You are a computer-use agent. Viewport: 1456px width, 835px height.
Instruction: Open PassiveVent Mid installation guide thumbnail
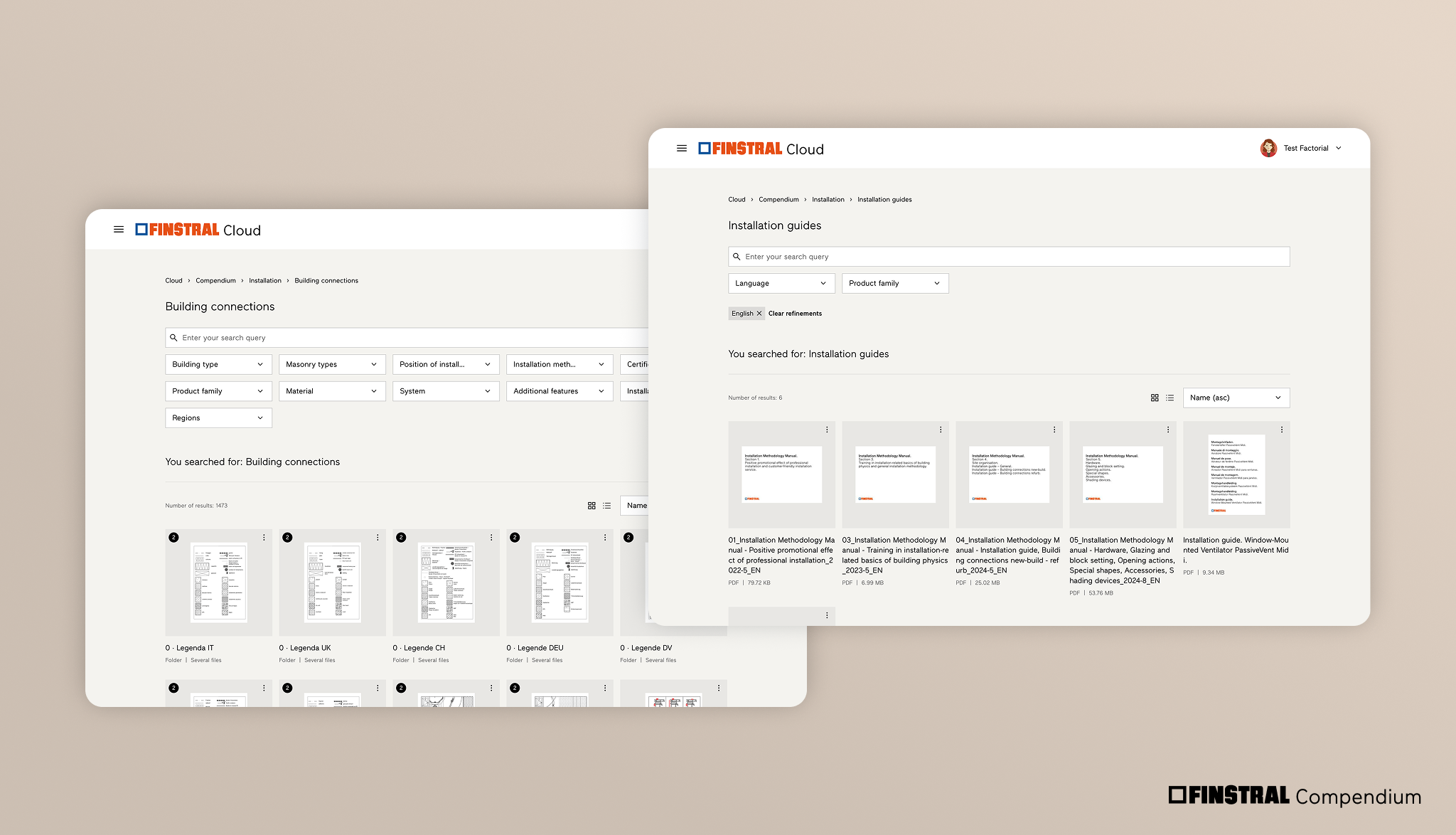[1236, 475]
